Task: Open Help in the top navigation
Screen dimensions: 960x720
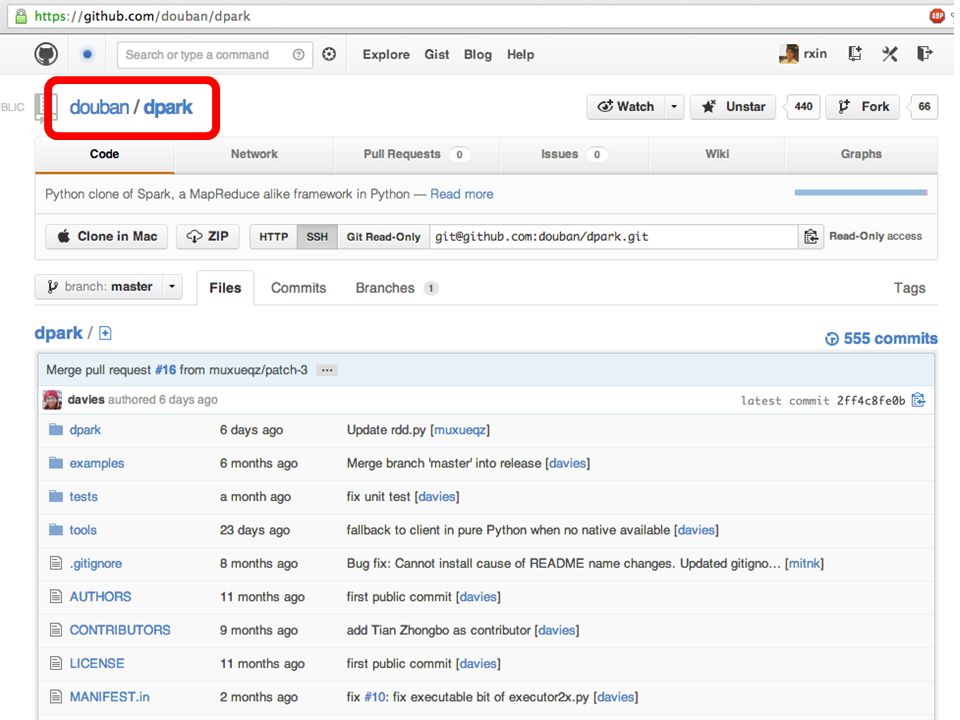Action: pos(520,54)
